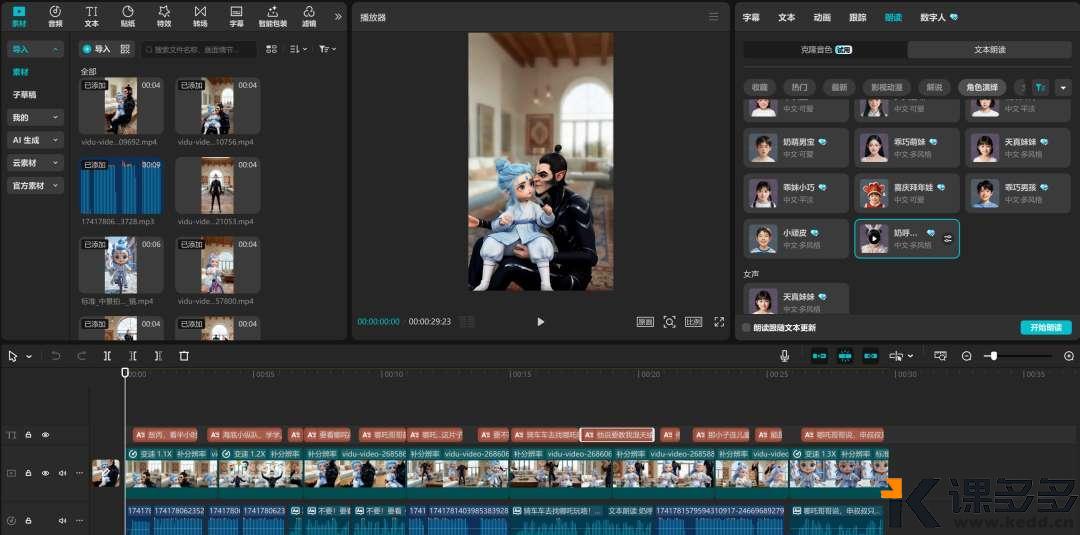Open the media sort order dropdown
Screen dimensions: 1080x535
(298, 49)
